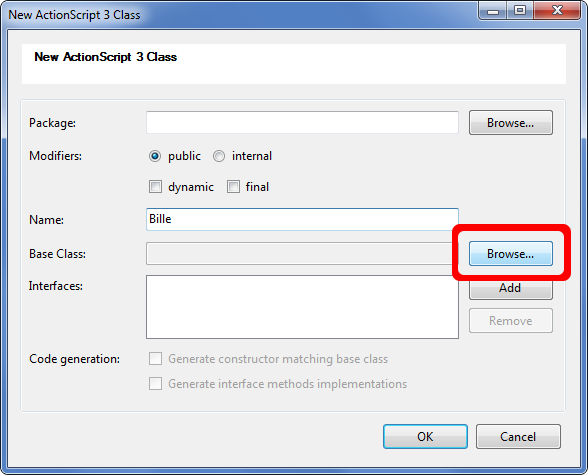The width and height of the screenshot is (588, 475).
Task: Click inside the Interfaces list box
Action: [302, 307]
